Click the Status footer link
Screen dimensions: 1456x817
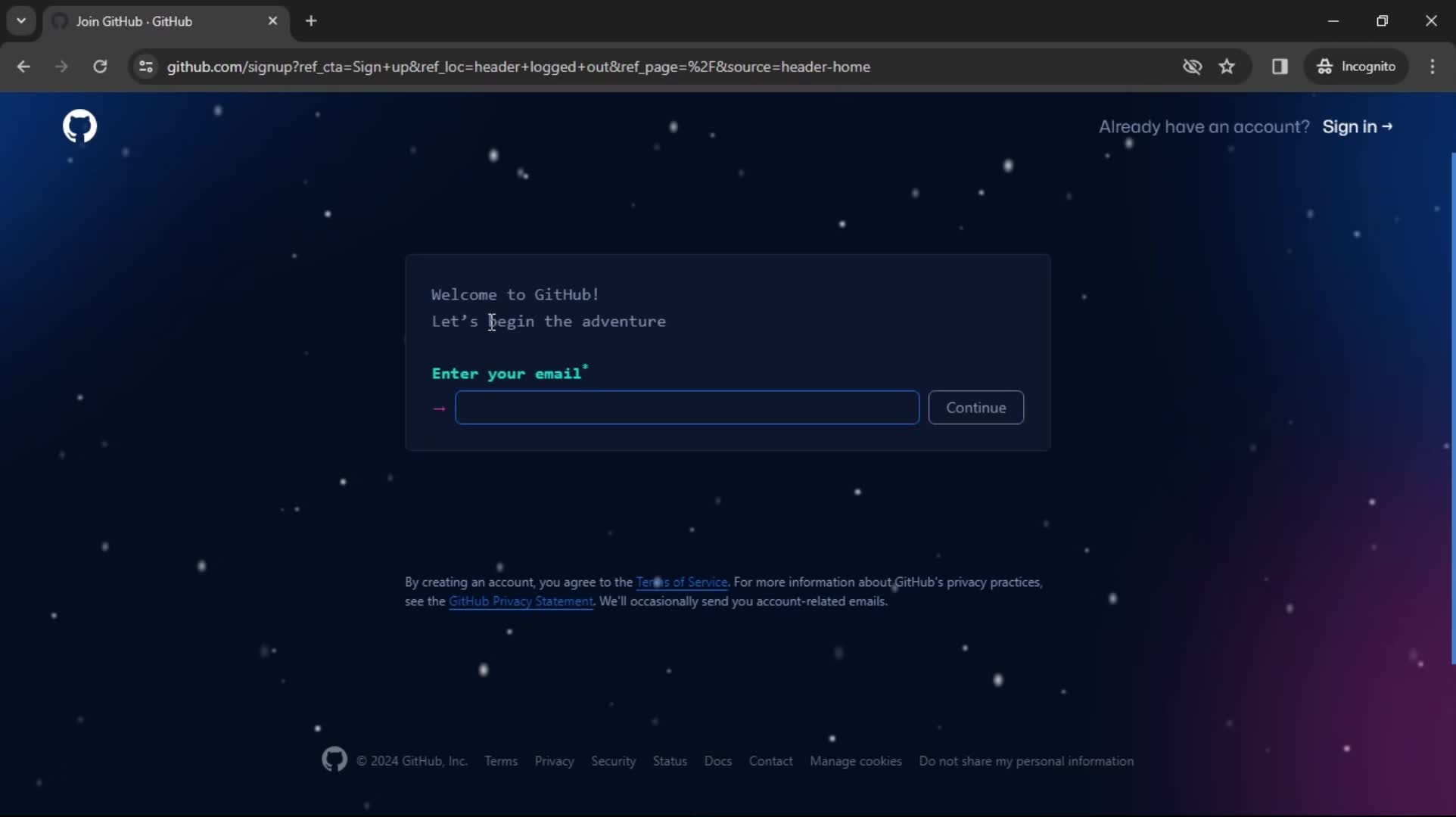(x=670, y=761)
